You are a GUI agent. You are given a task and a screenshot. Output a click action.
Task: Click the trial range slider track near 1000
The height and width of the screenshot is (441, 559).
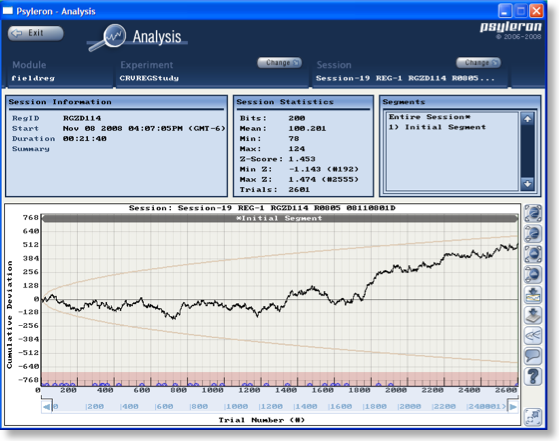tap(236, 406)
